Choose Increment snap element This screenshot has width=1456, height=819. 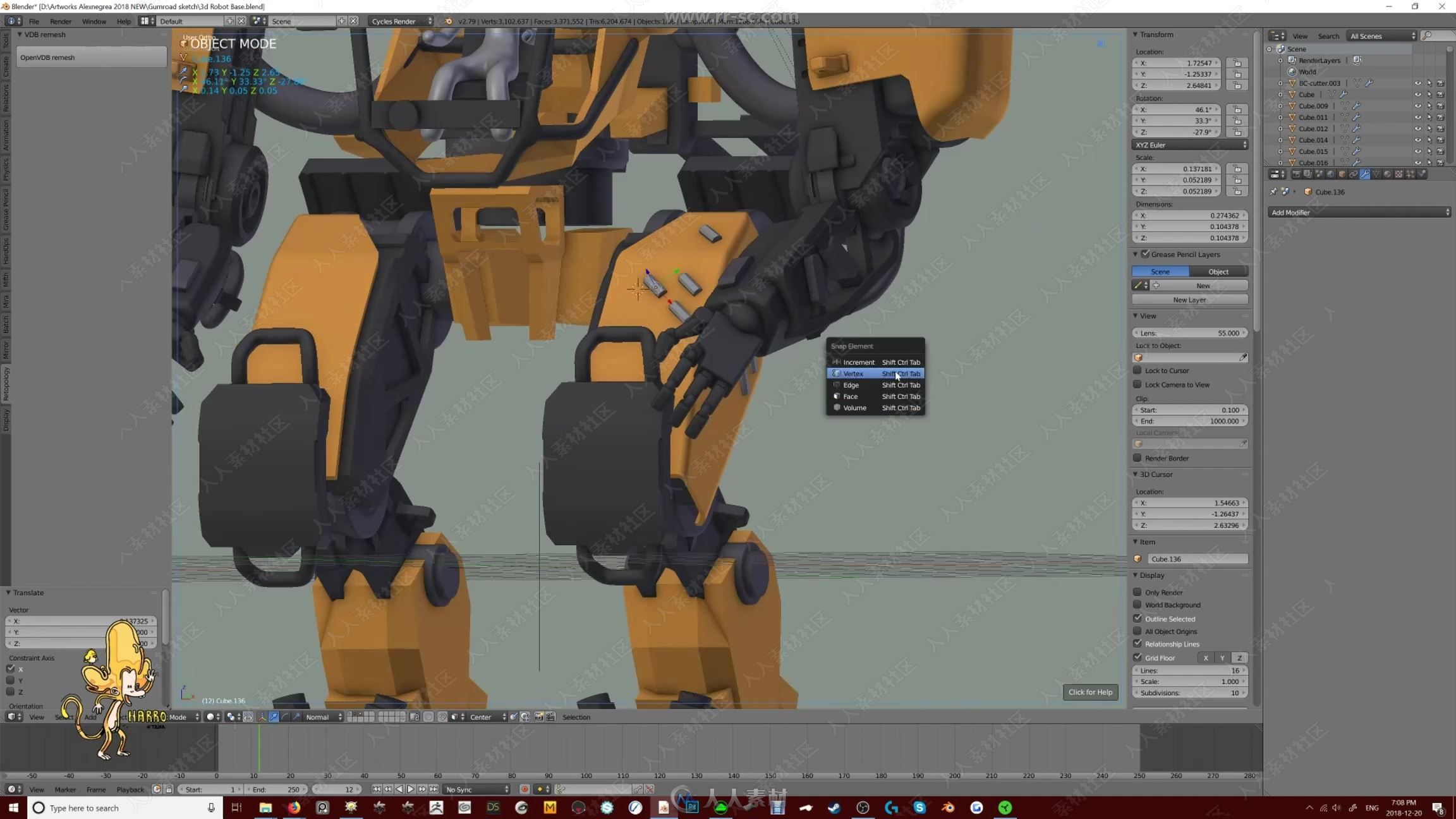(875, 362)
